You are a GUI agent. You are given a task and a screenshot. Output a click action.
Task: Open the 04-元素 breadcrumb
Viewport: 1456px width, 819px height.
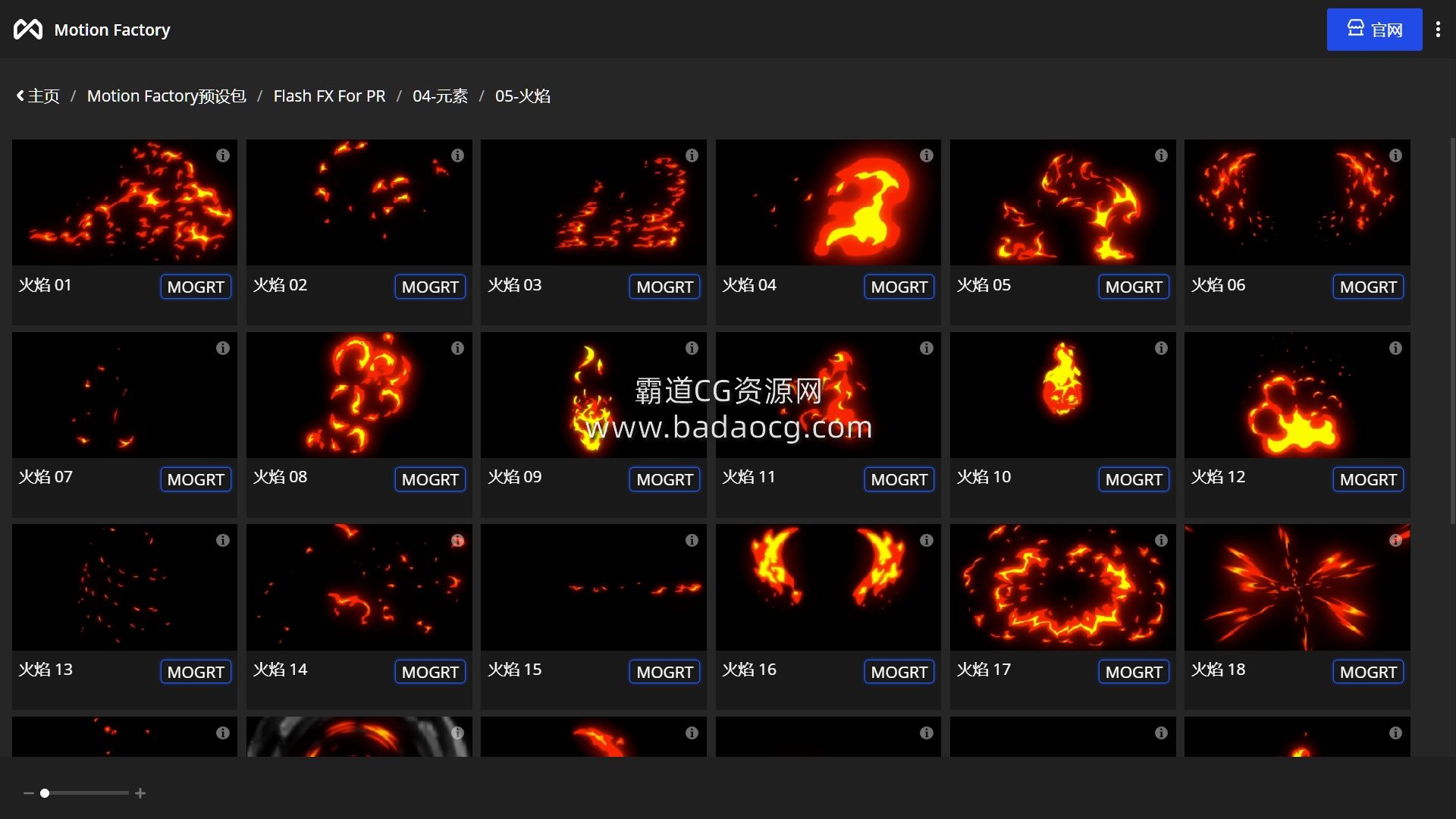click(440, 96)
